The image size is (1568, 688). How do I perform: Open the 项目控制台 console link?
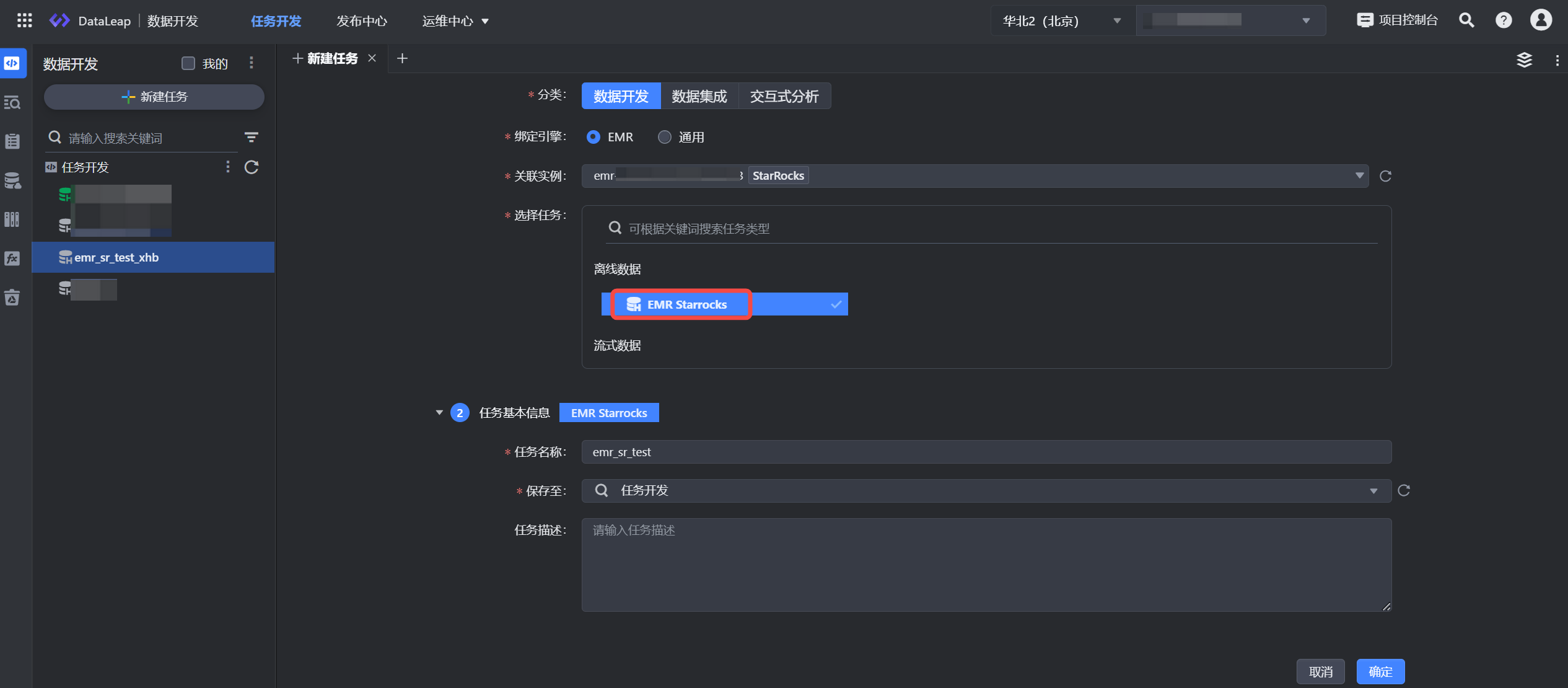click(1397, 20)
